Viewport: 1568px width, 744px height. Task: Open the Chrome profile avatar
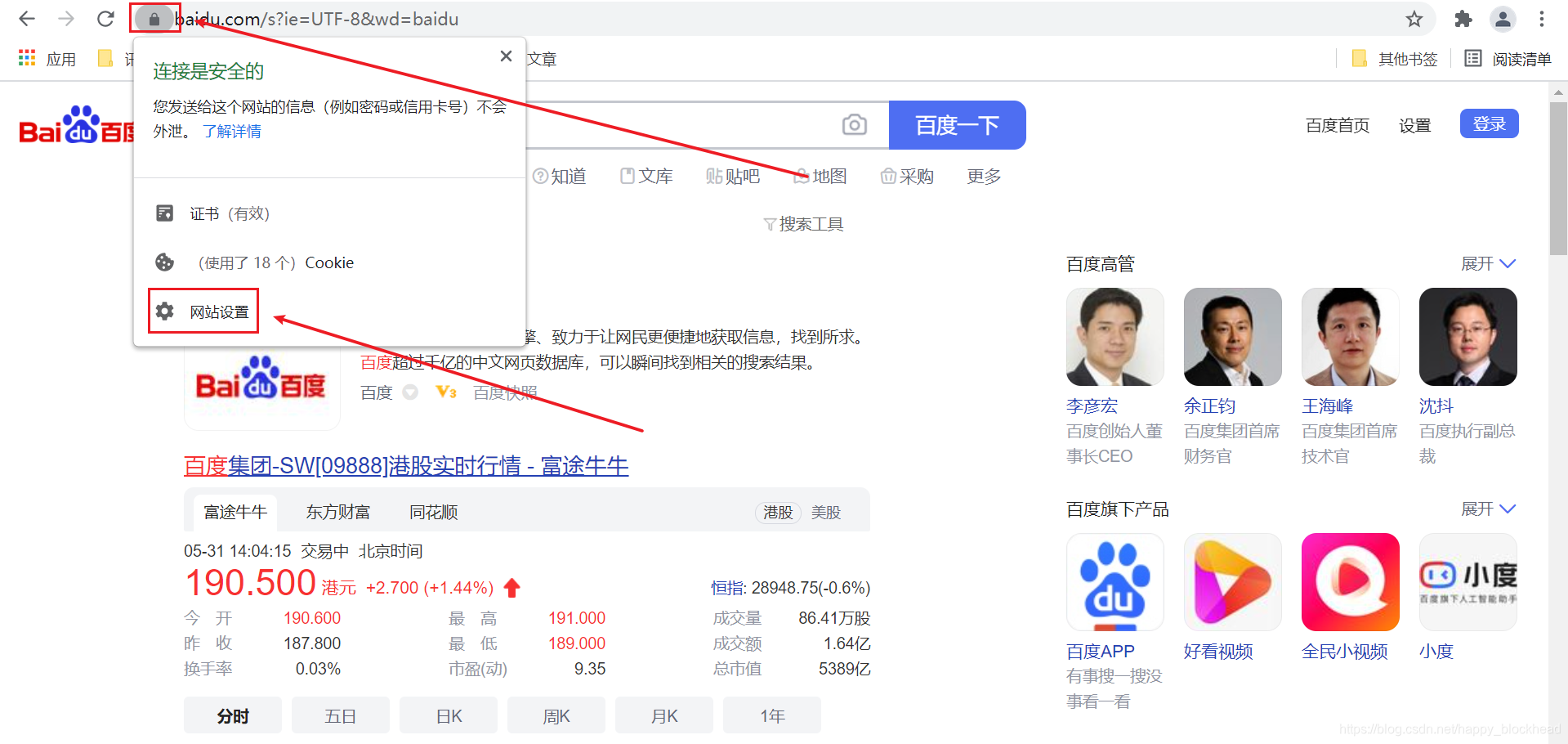pos(1503,19)
